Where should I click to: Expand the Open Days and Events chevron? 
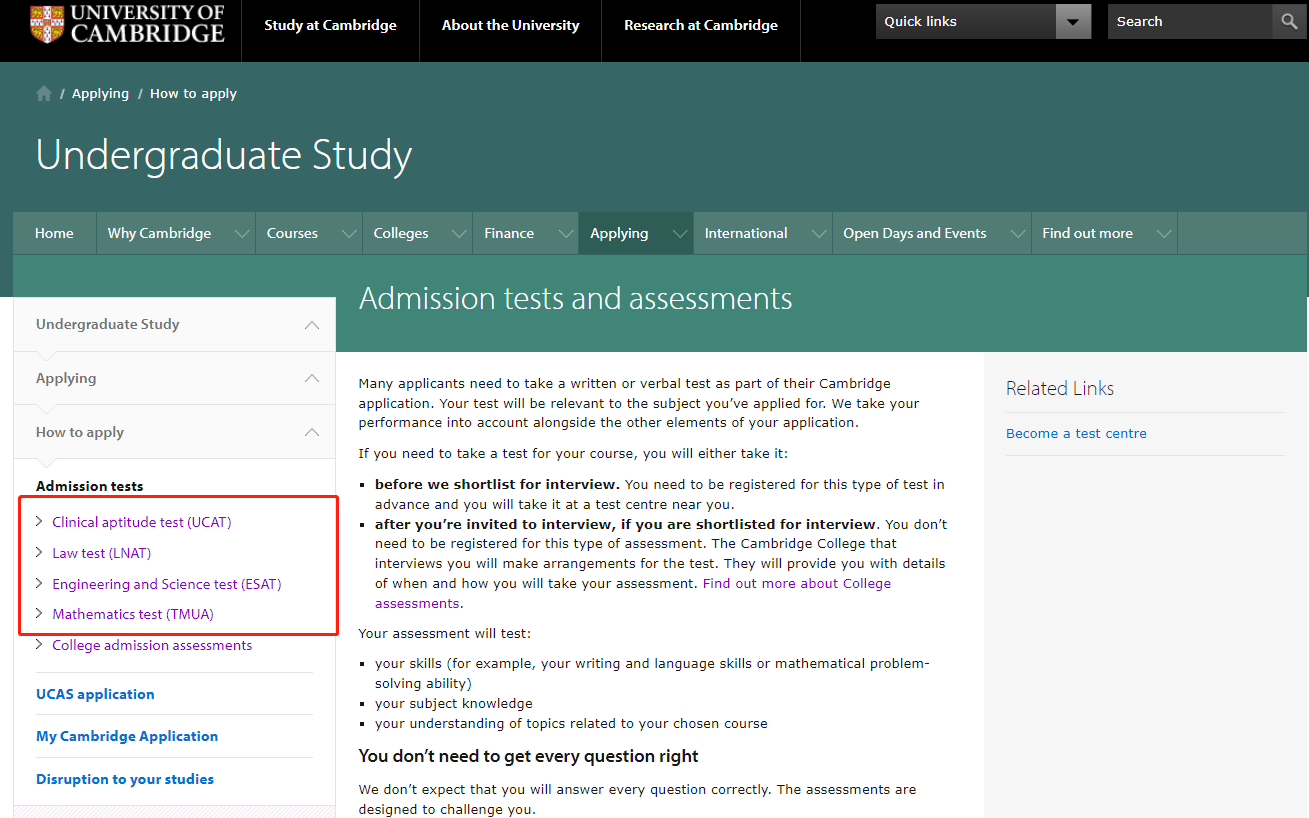1018,234
